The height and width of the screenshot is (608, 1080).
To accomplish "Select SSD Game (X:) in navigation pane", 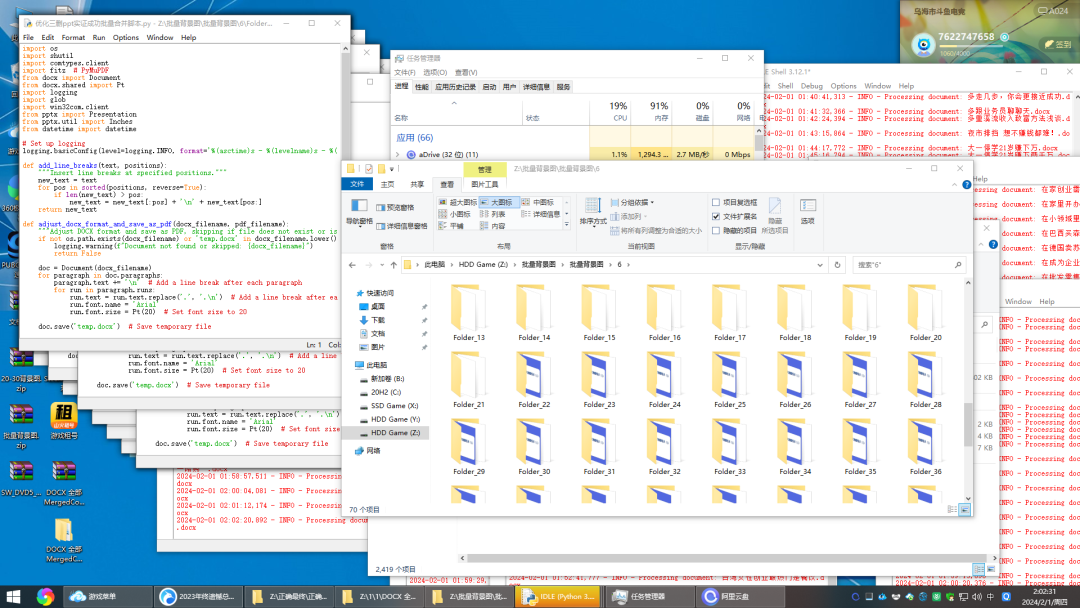I will [x=395, y=406].
